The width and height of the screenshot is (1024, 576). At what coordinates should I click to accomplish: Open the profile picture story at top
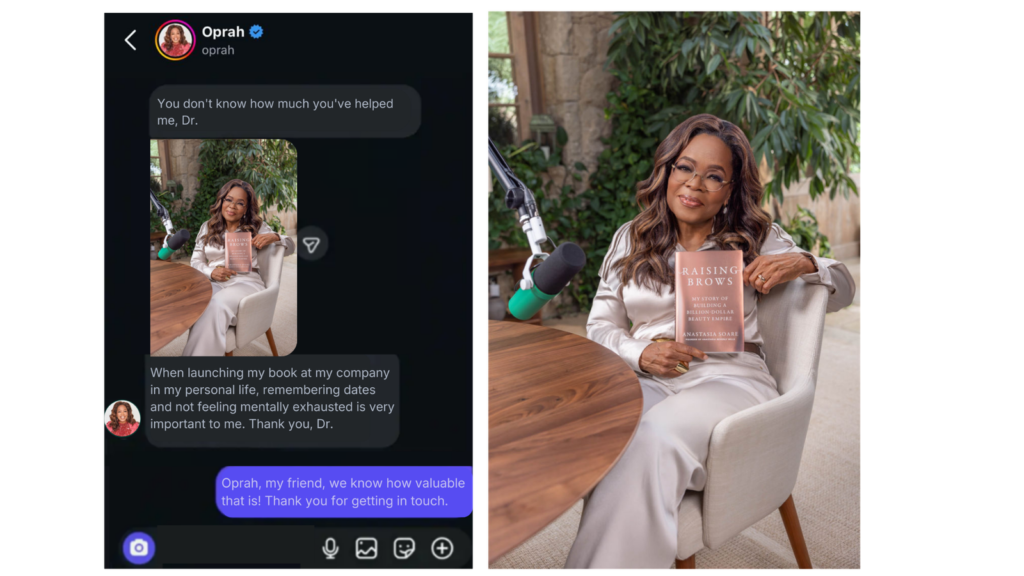pyautogui.click(x=175, y=40)
